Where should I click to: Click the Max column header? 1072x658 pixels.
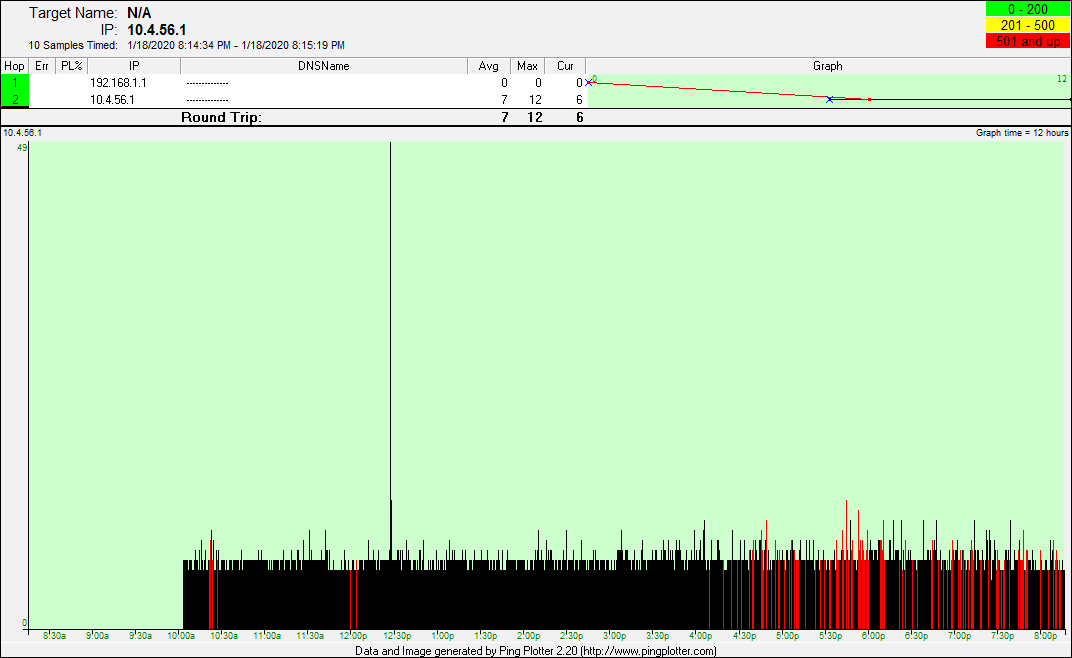[x=527, y=66]
